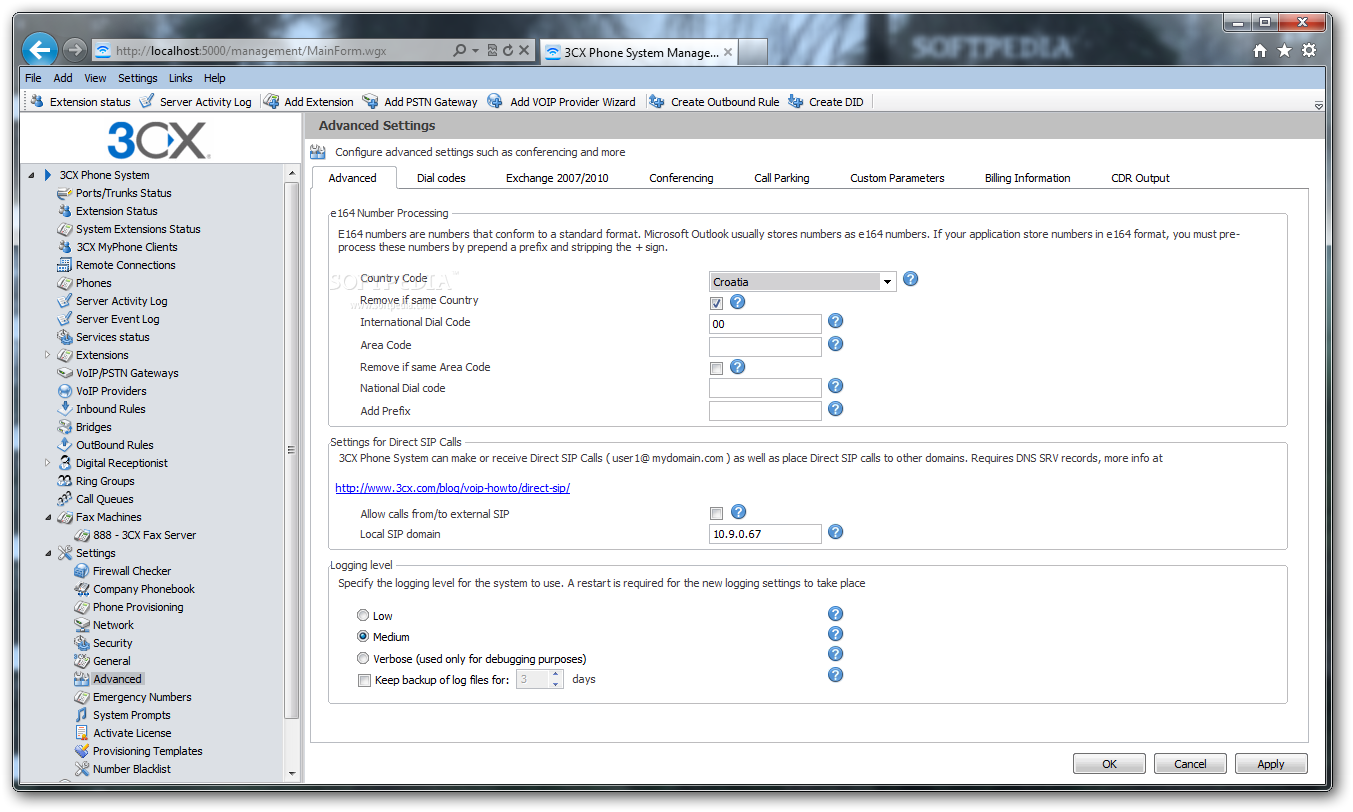Click the Create DID toolbar icon
The image size is (1353, 812).
(796, 101)
